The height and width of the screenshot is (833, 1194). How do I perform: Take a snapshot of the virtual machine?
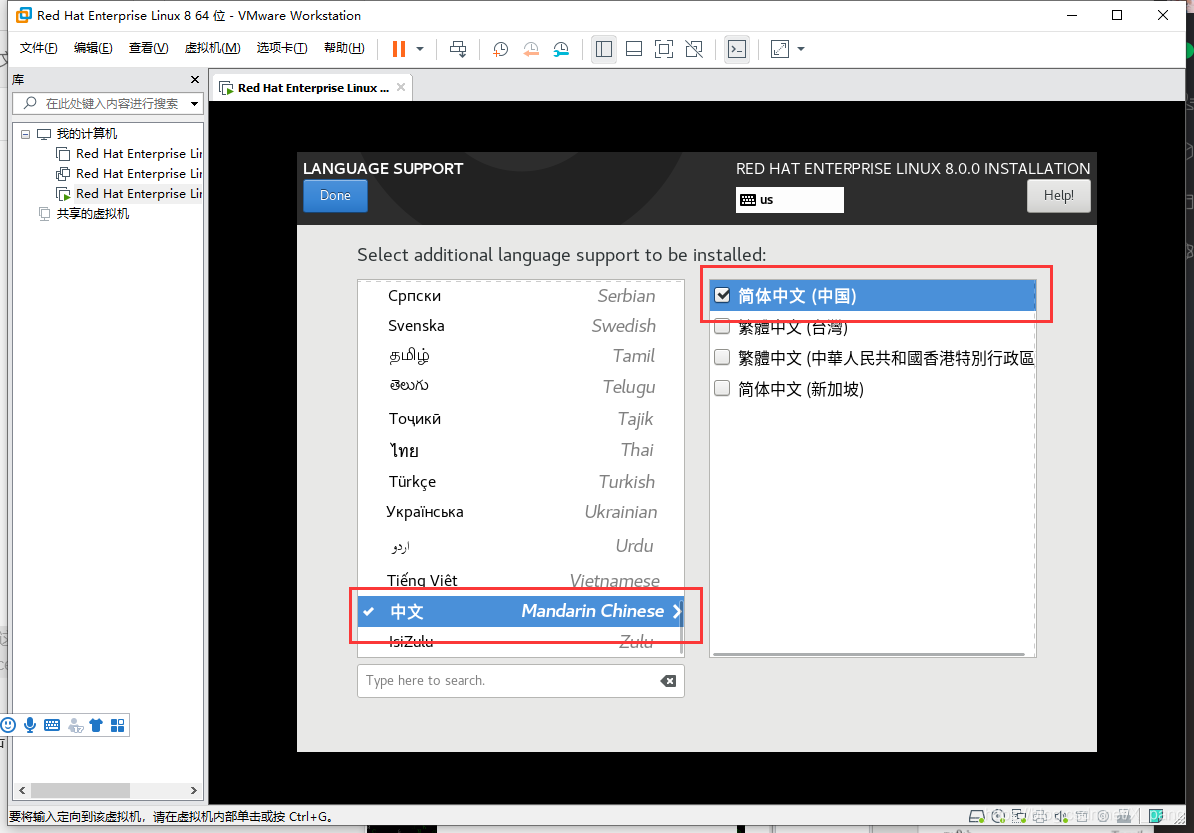pos(500,49)
